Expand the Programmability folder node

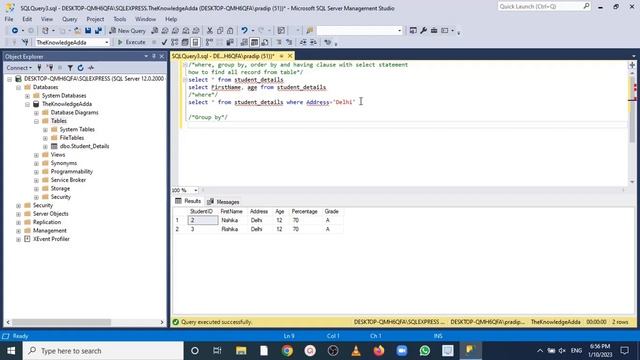coord(36,172)
